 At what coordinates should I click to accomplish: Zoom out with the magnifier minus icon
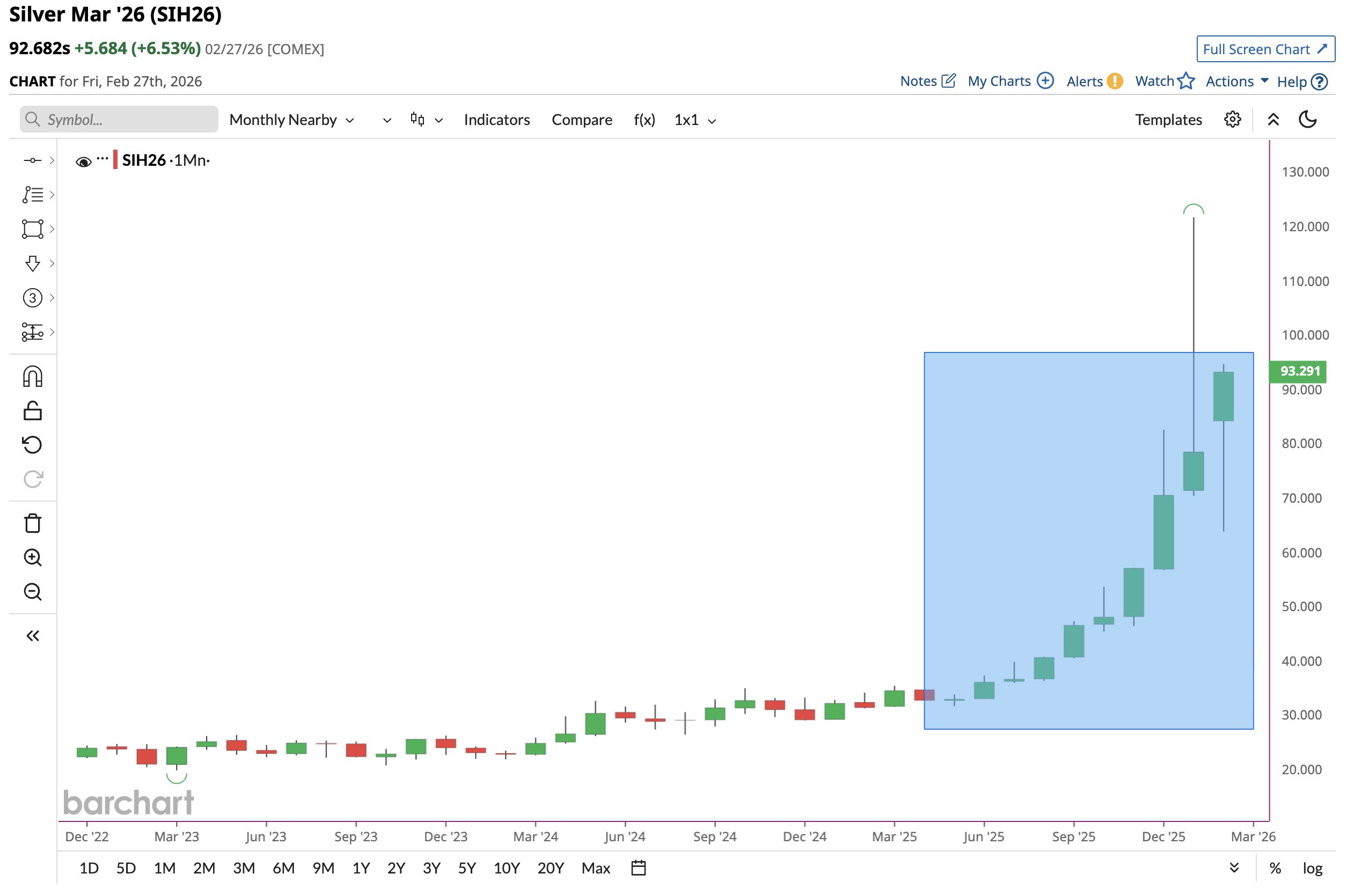click(33, 592)
